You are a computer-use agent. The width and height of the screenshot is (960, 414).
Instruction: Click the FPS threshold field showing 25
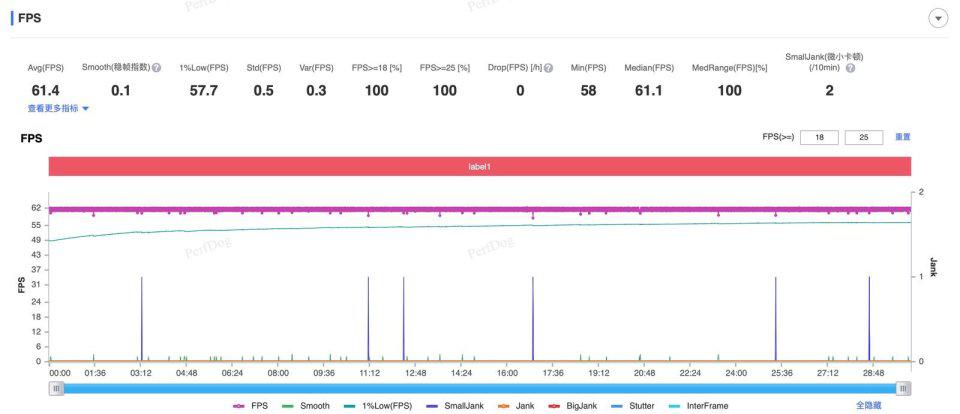click(x=864, y=137)
